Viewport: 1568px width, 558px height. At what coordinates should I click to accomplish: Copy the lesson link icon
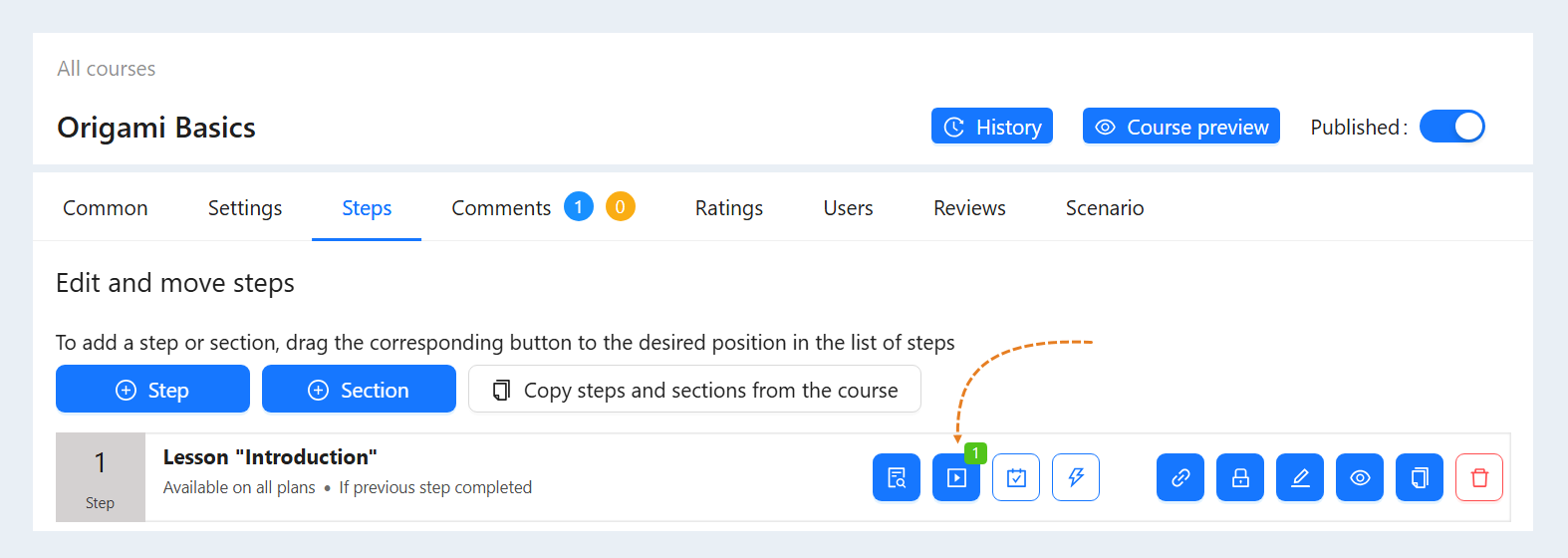point(1180,477)
